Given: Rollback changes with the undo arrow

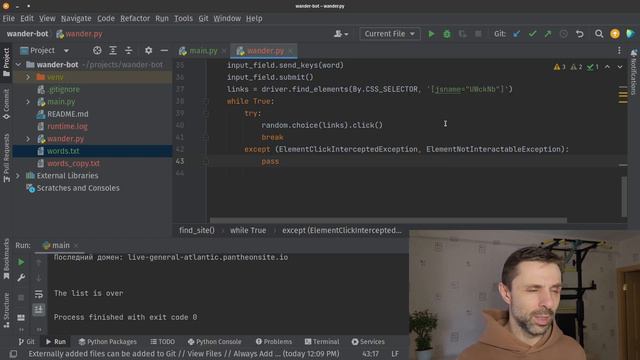Looking at the screenshot, I should 580,34.
